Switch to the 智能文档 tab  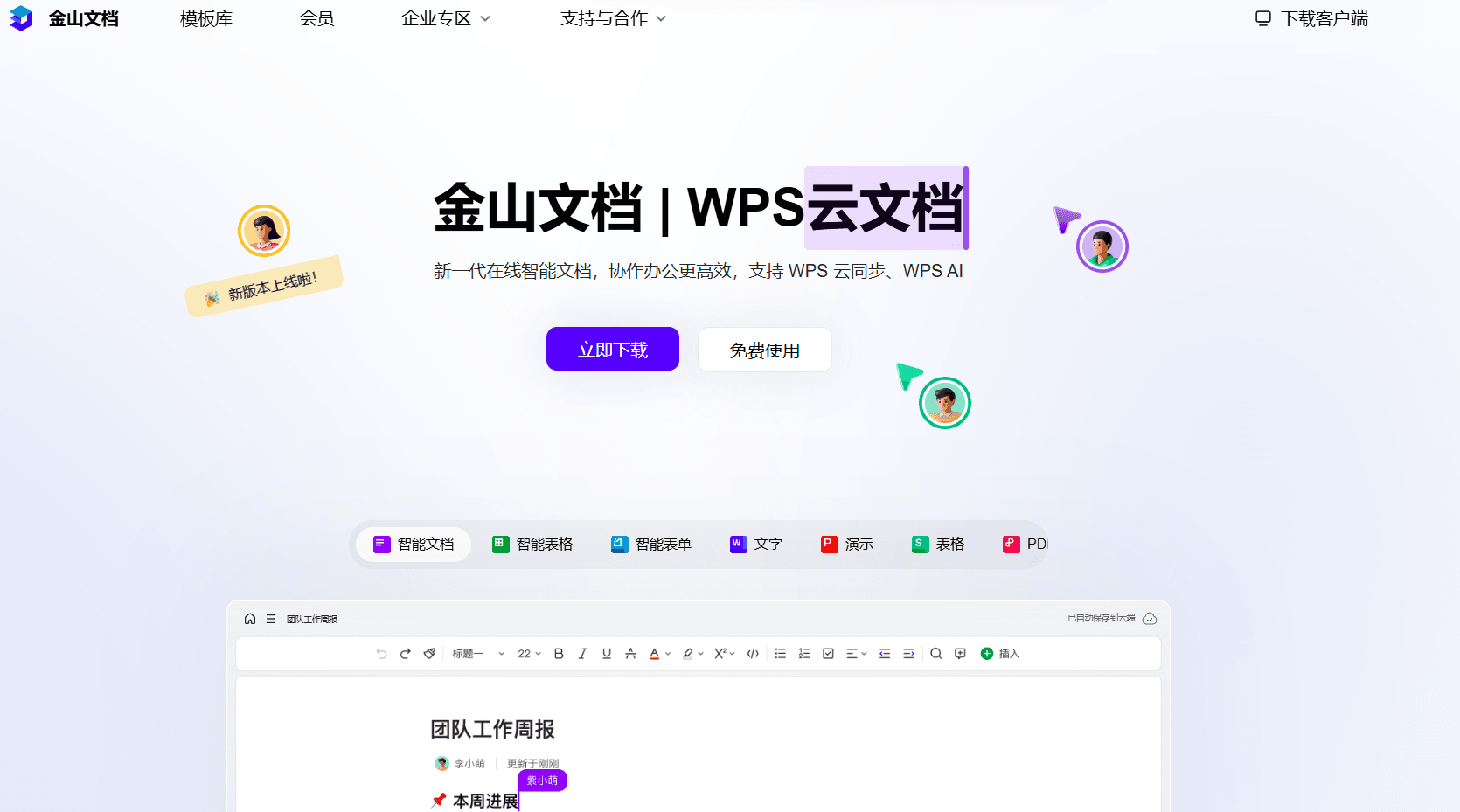coord(414,545)
